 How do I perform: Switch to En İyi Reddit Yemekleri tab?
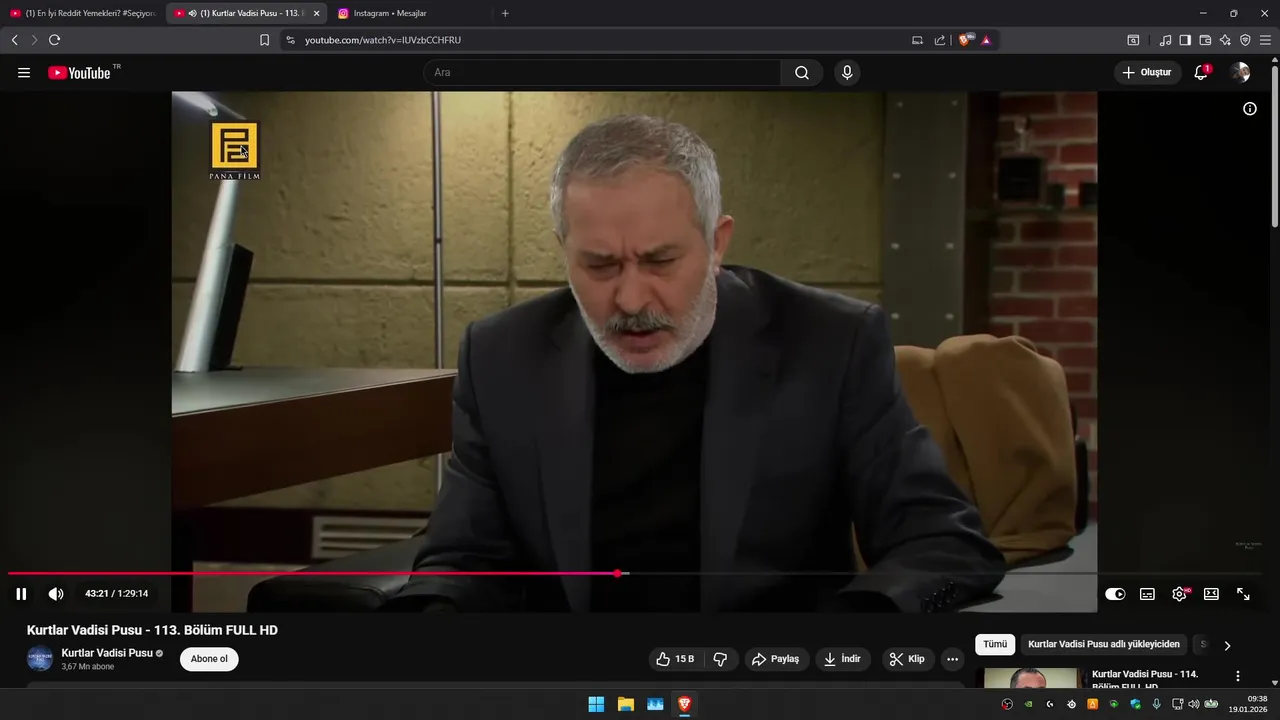point(82,13)
